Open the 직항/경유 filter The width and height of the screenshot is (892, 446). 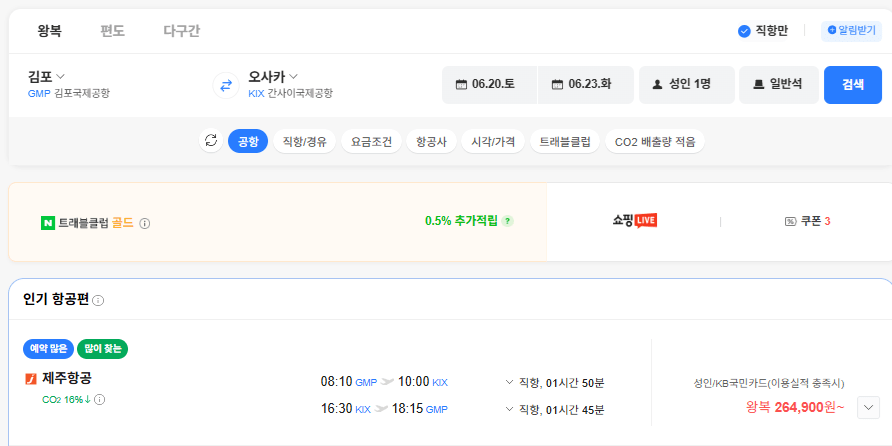click(304, 141)
